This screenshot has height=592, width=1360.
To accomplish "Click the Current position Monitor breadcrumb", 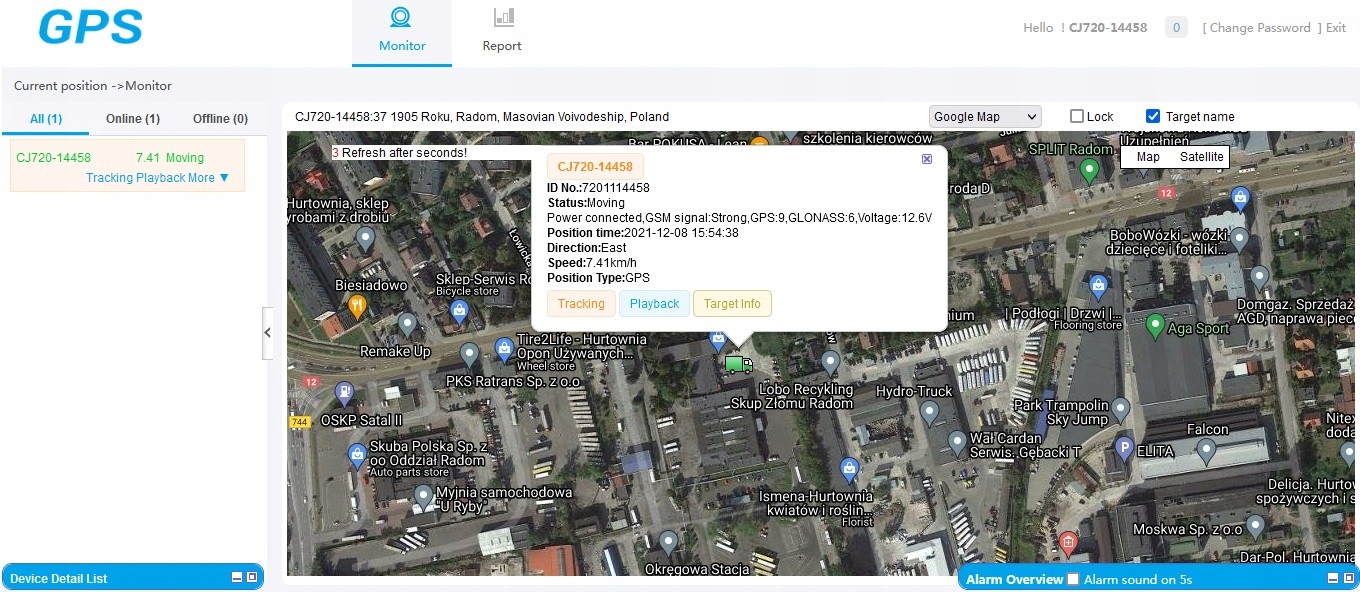I will (93, 86).
